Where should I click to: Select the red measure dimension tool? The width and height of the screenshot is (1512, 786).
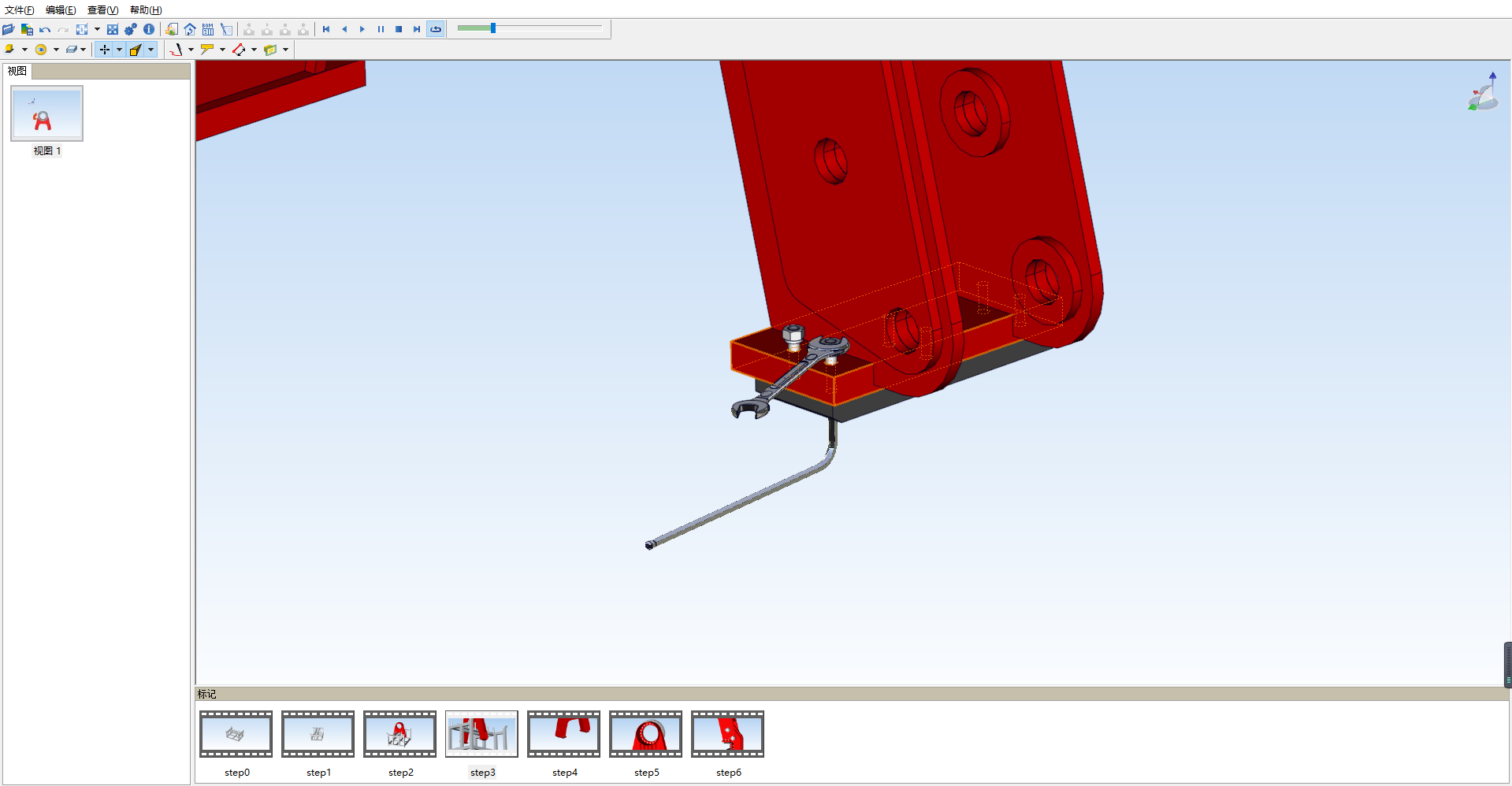point(239,50)
